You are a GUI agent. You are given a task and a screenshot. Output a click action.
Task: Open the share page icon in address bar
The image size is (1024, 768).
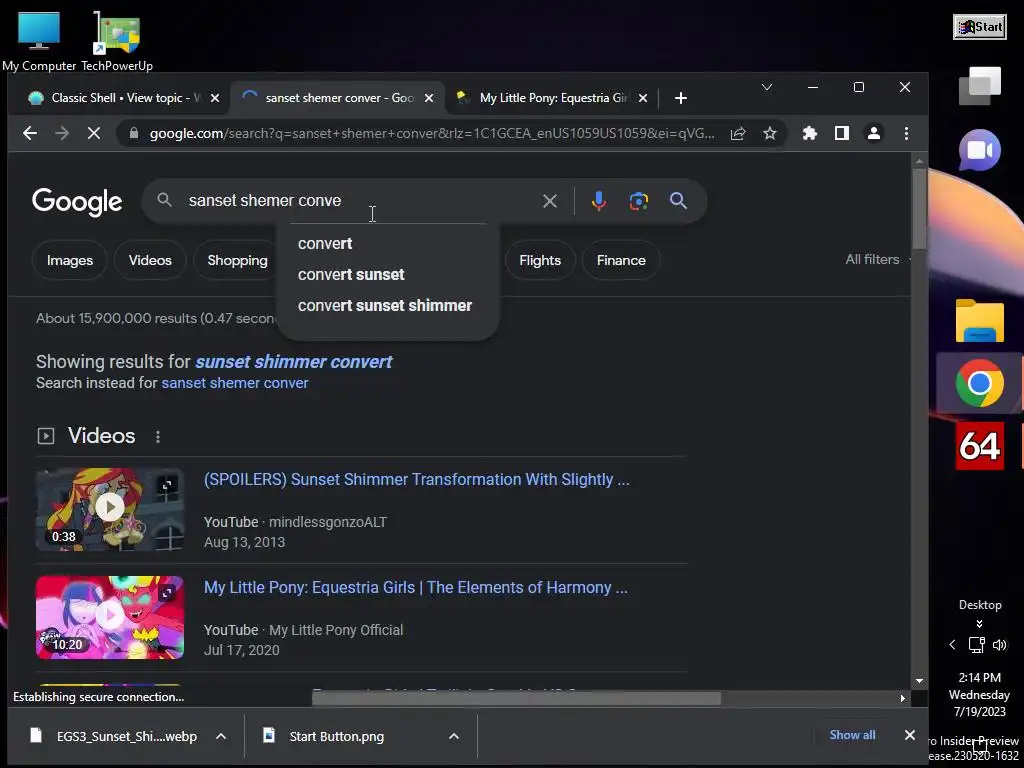pos(738,133)
